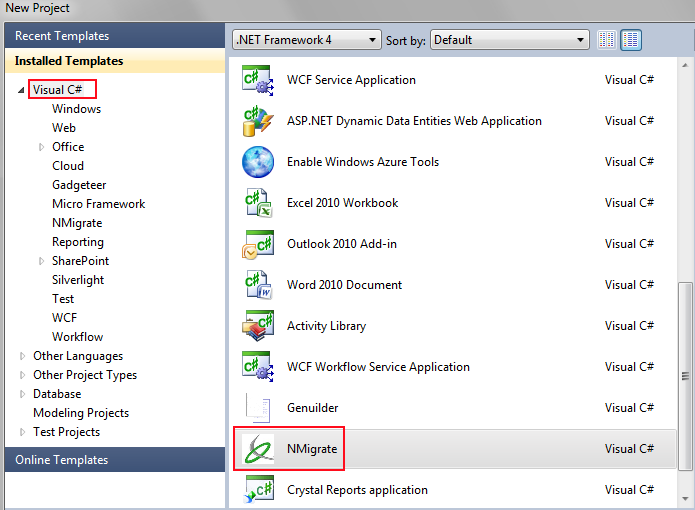Screen dimensions: 695x510
Task: Click the Outlook 2010 Add-in template icon
Action: (258, 244)
